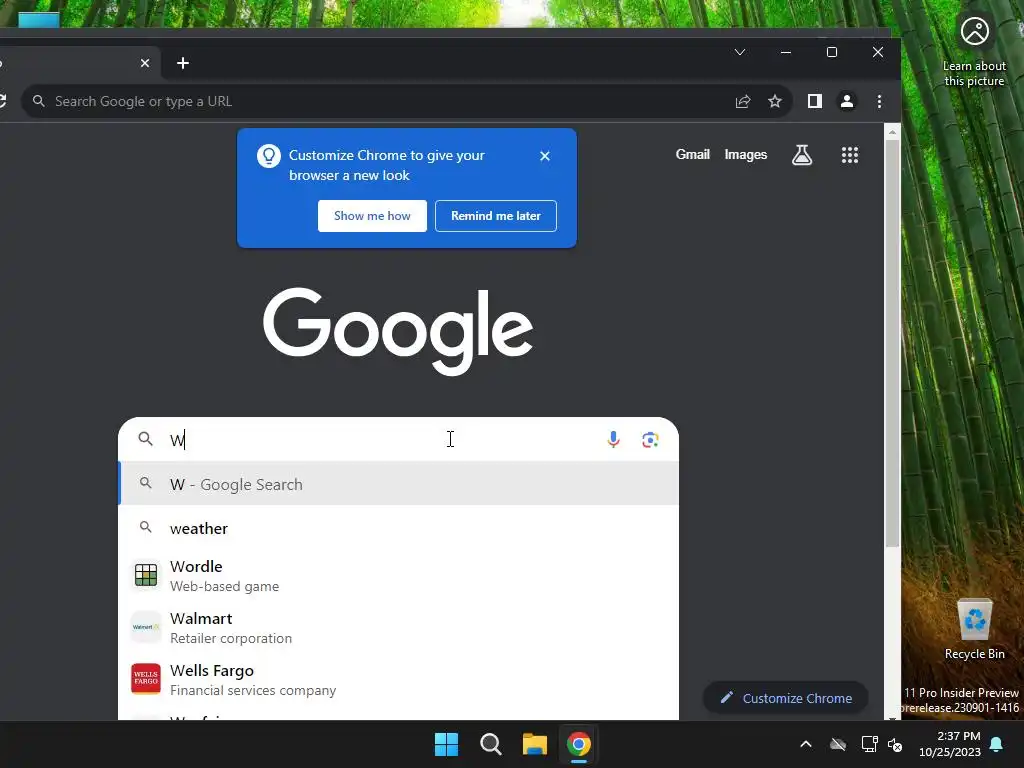Click the Customize Chrome button
The width and height of the screenshot is (1024, 768).
(x=786, y=698)
